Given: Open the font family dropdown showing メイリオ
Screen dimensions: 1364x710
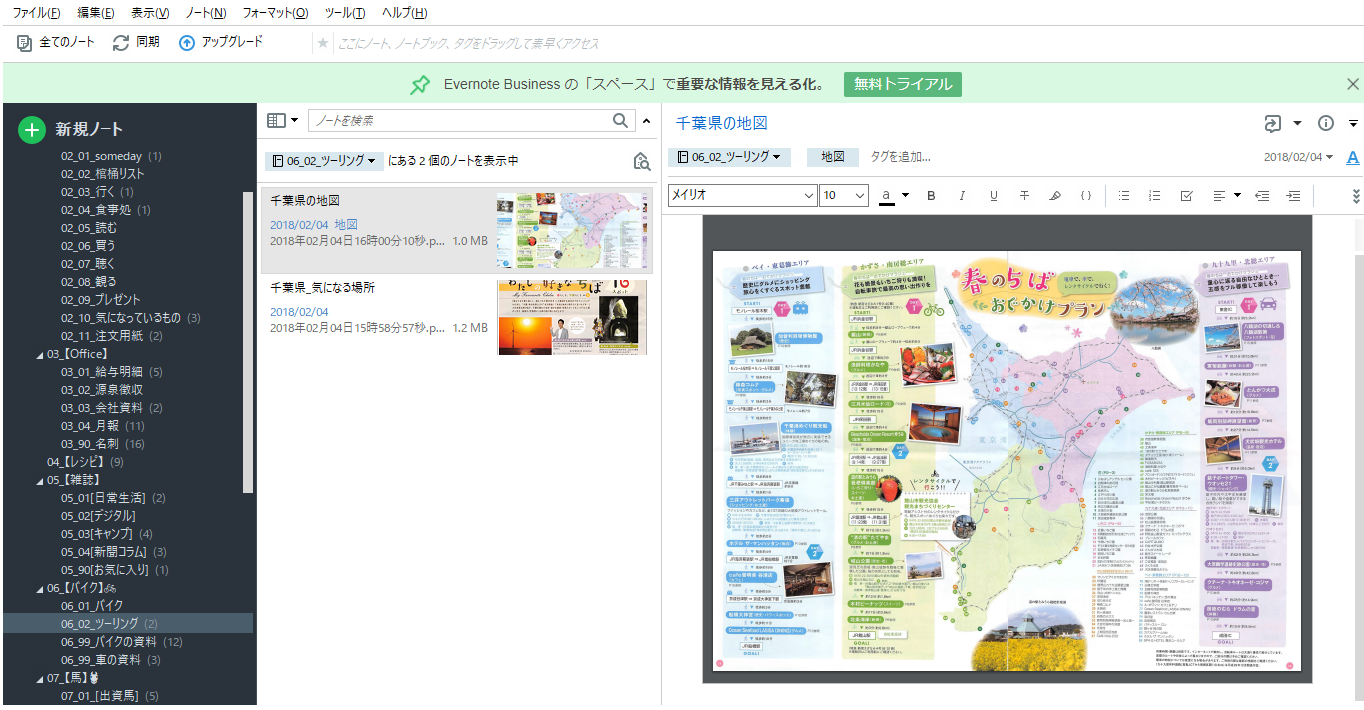Looking at the screenshot, I should click(x=742, y=196).
